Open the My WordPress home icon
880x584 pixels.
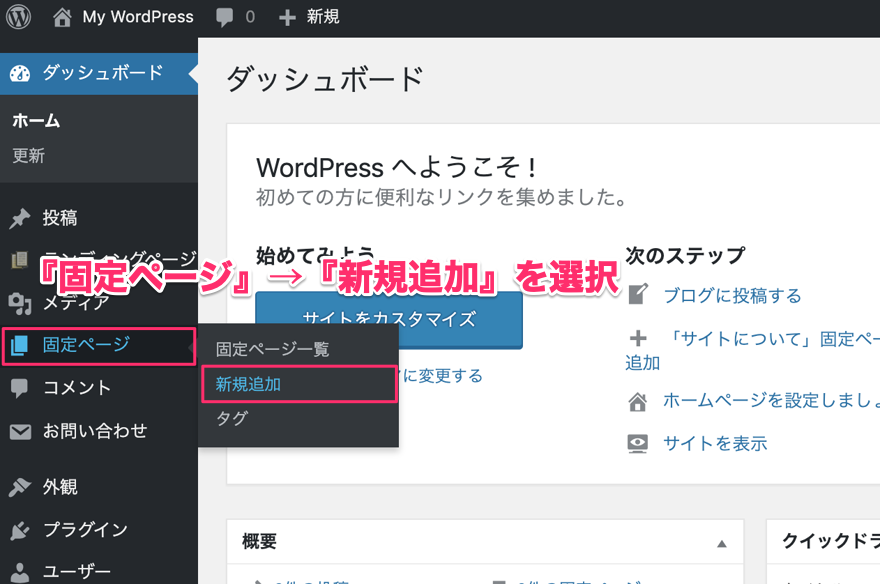click(x=62, y=17)
